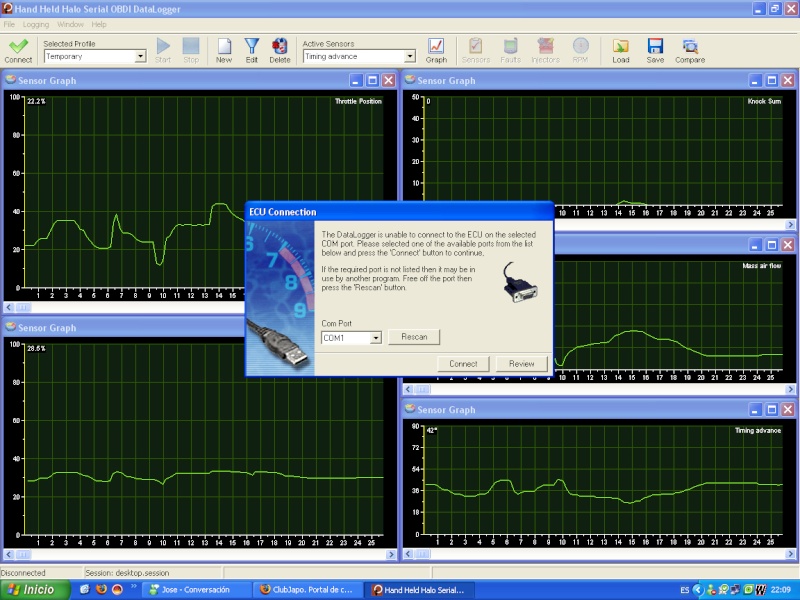This screenshot has width=800, height=600.
Task: Click the Rescan button in ECU Connection
Action: 414,337
